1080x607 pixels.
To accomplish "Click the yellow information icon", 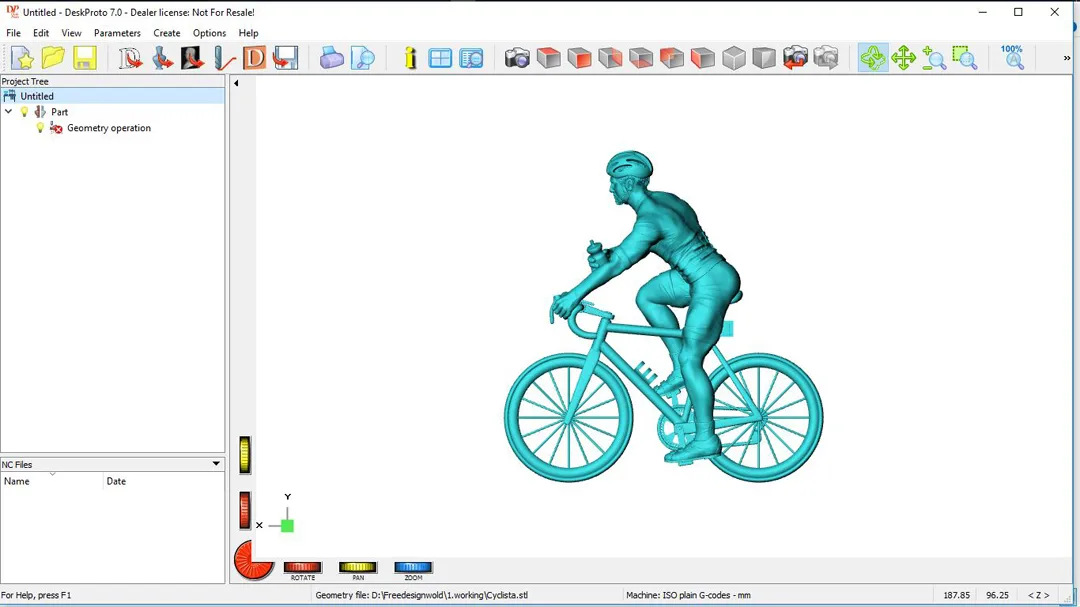I will (x=410, y=58).
